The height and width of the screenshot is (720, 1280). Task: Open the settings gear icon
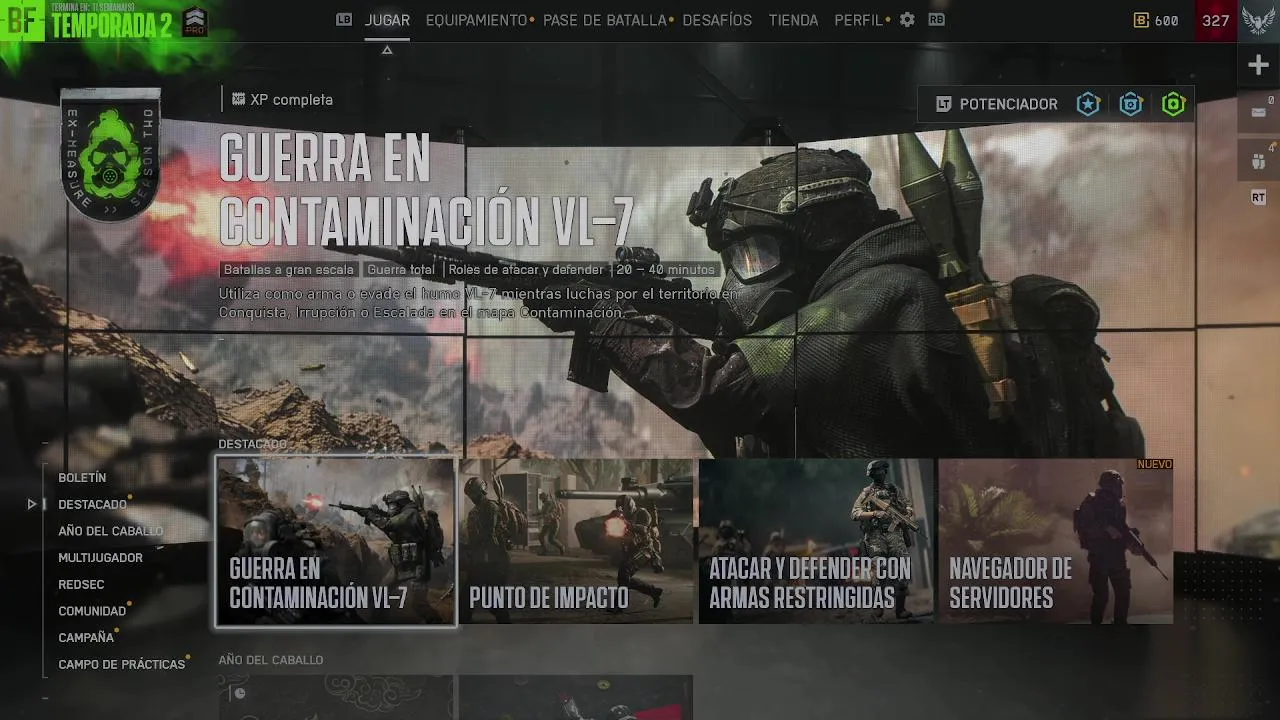[907, 20]
